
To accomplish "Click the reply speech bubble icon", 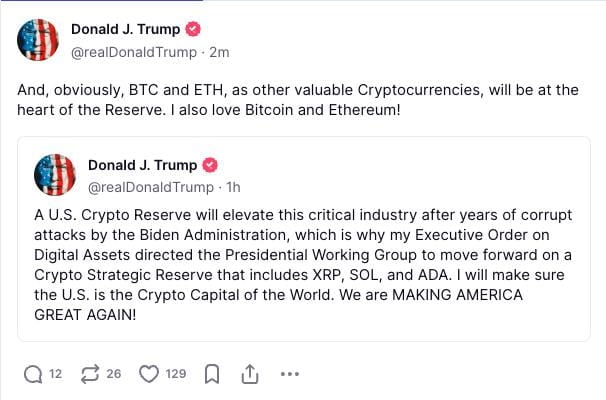I will coord(33,374).
